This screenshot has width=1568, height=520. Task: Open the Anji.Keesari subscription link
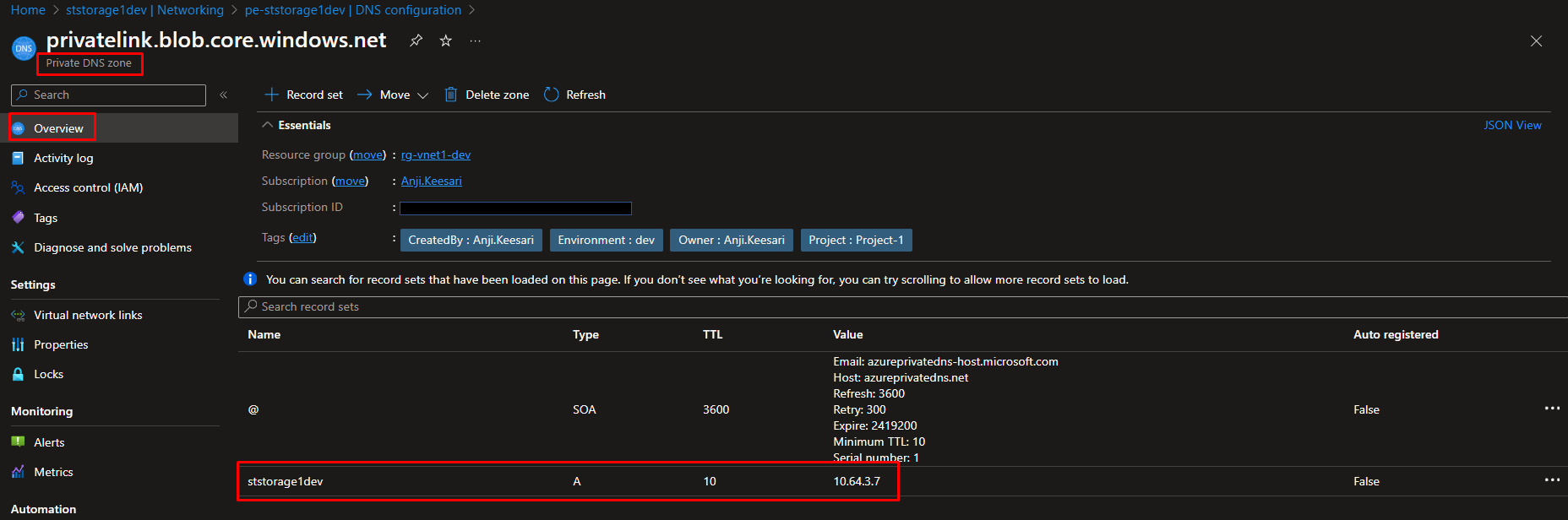432,181
